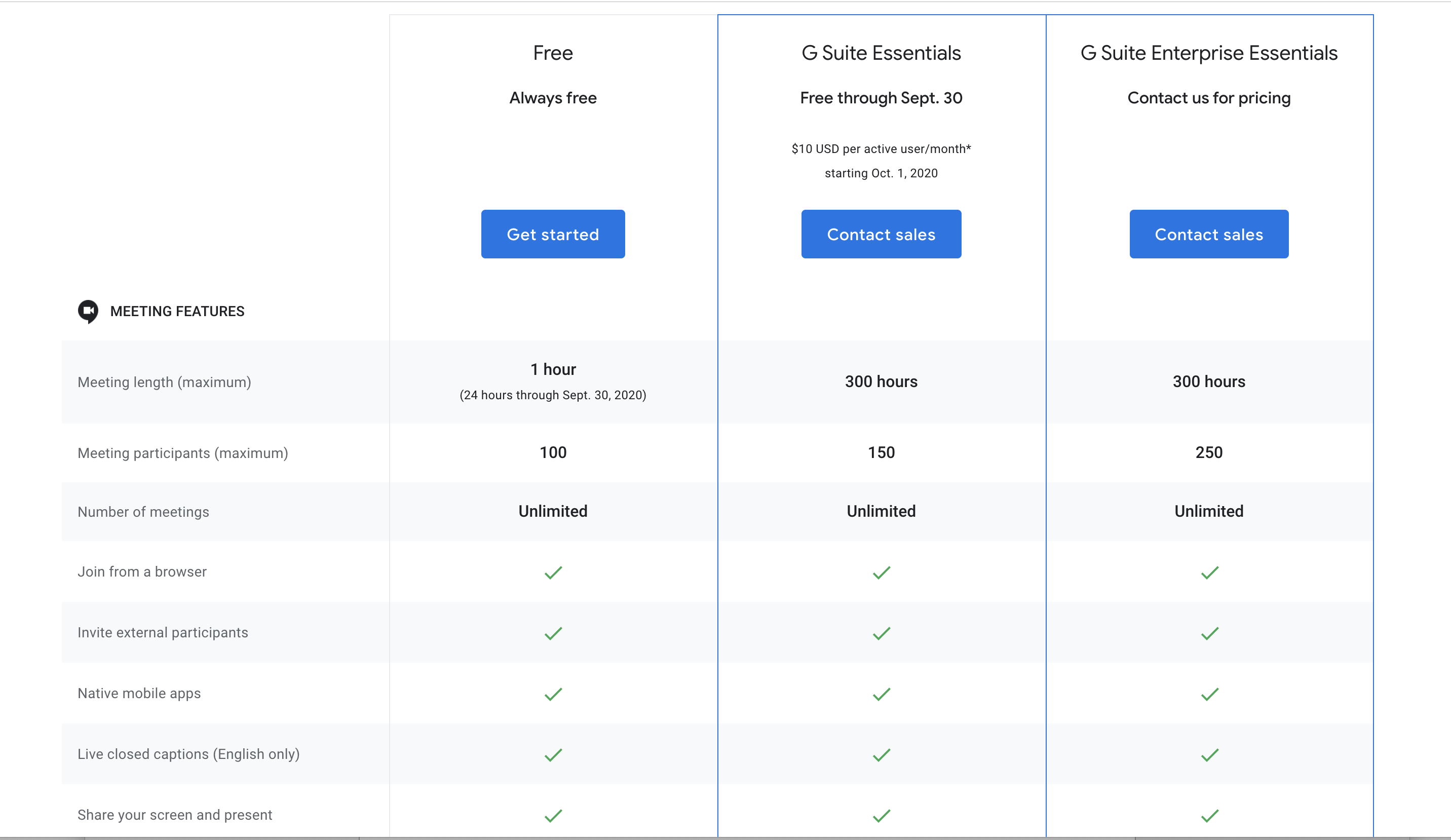Click the Get started button under Free

553,234
